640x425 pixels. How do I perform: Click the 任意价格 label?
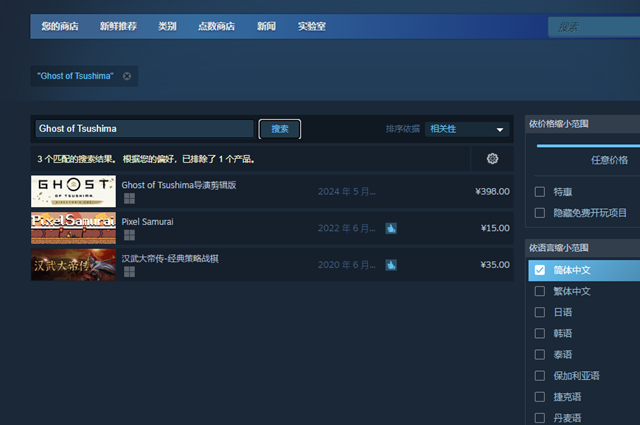[609, 160]
